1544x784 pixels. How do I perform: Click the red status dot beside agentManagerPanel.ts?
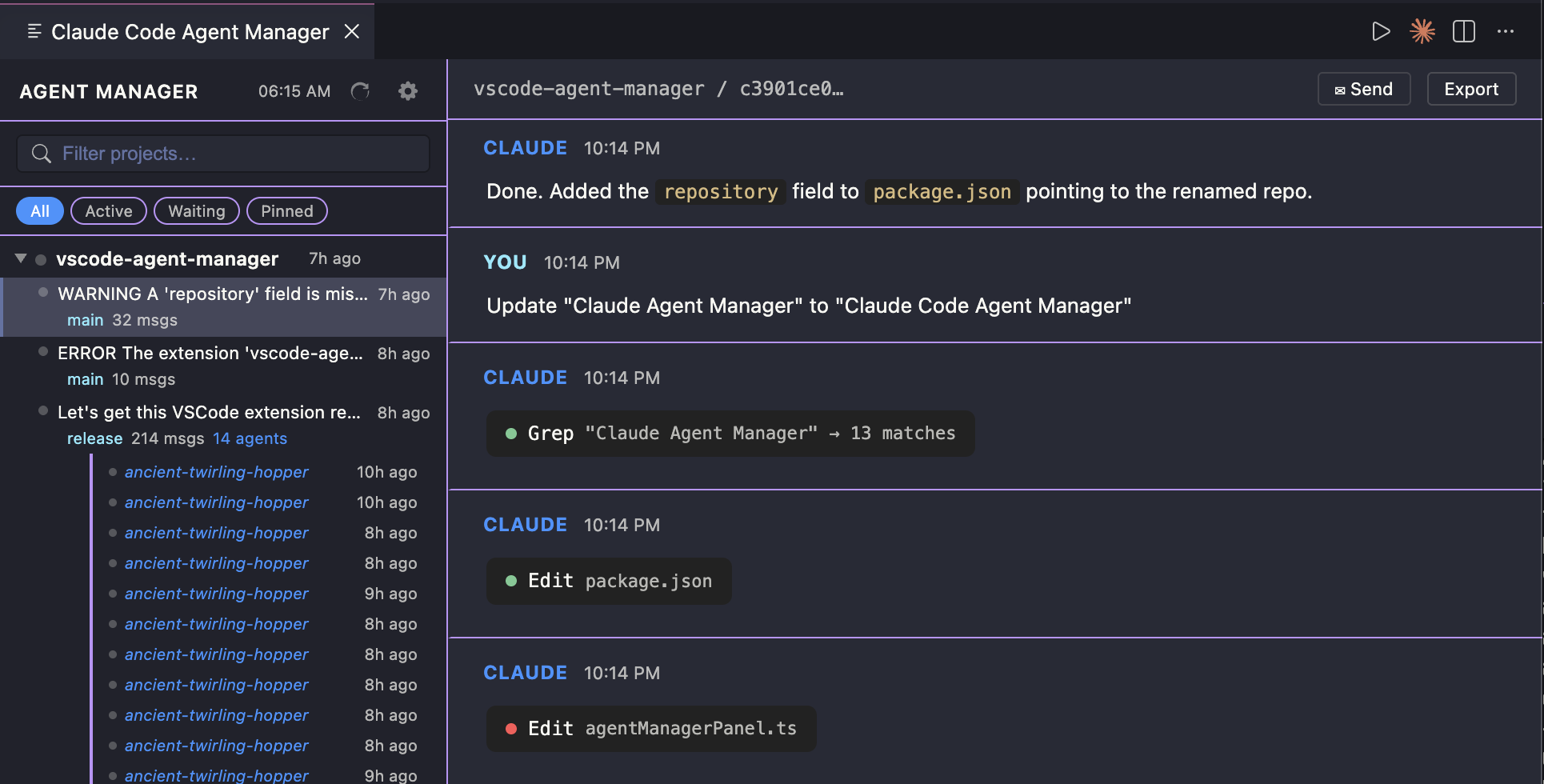[511, 729]
